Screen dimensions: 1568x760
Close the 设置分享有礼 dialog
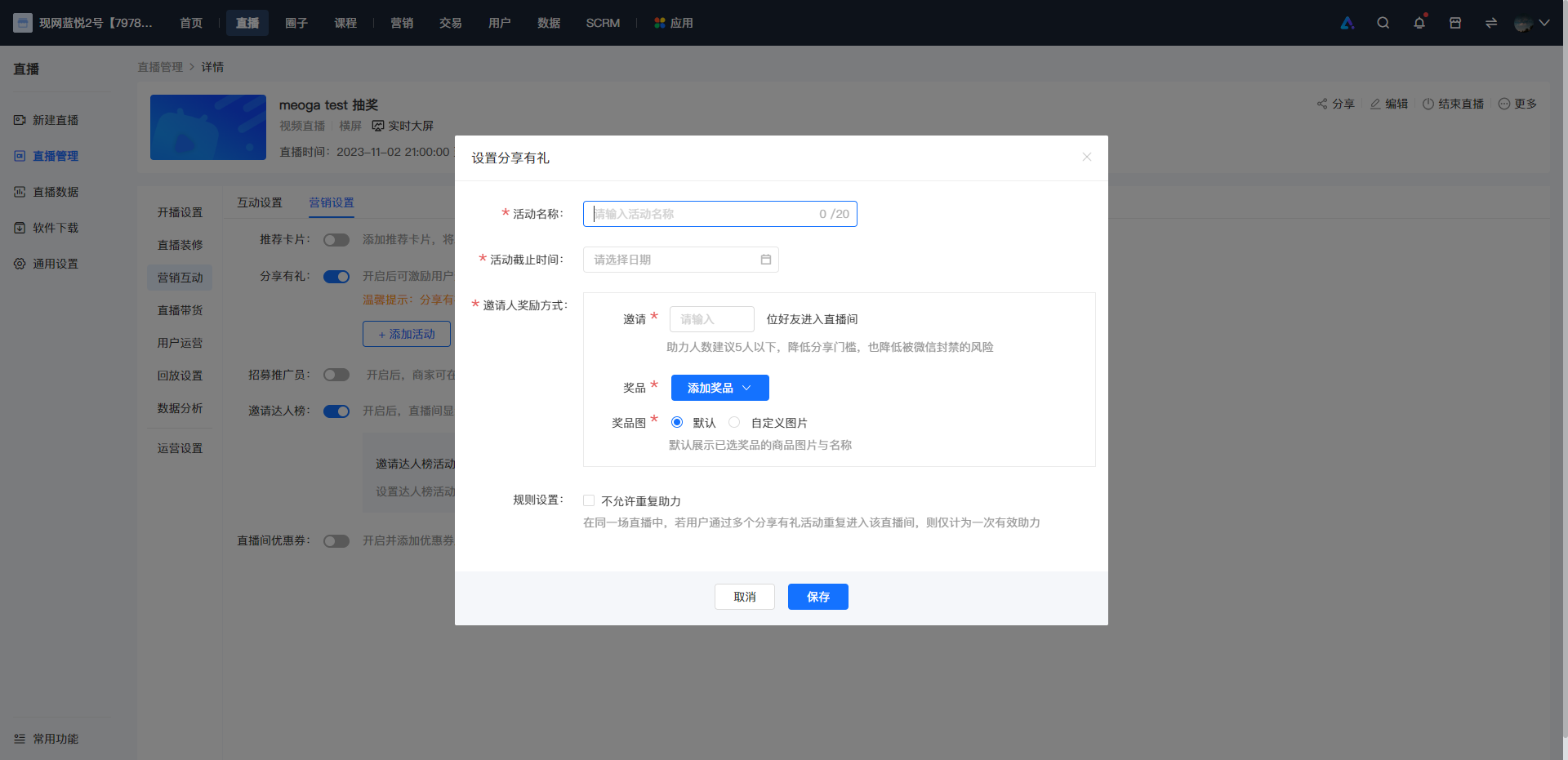coord(1087,157)
